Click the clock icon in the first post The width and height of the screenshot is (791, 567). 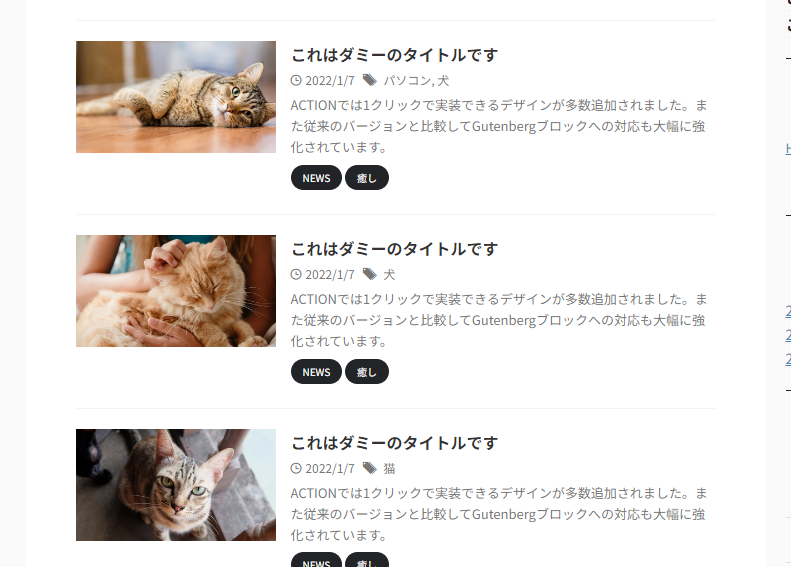click(x=296, y=80)
